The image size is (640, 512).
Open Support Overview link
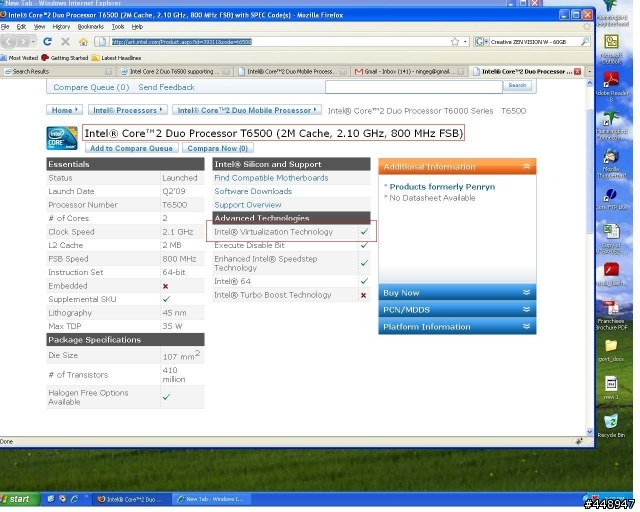tap(248, 205)
